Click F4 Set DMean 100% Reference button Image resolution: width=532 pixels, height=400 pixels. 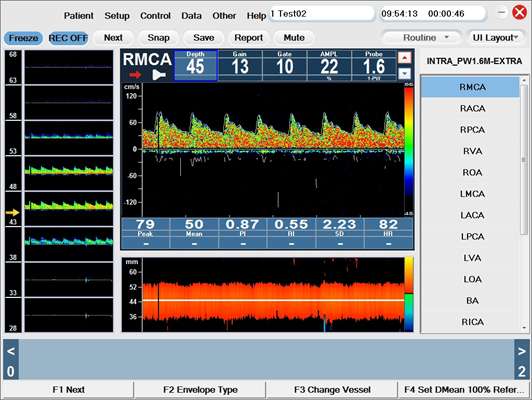pos(463,389)
